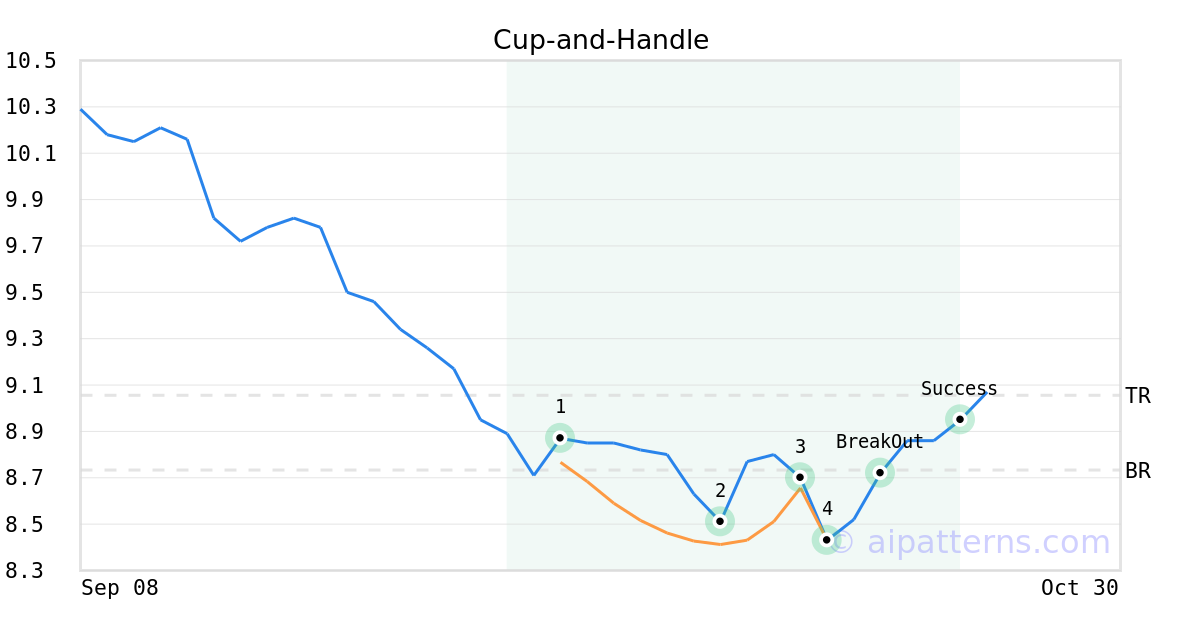1200x630 pixels.
Task: Click the TR line label
Action: point(1138,396)
